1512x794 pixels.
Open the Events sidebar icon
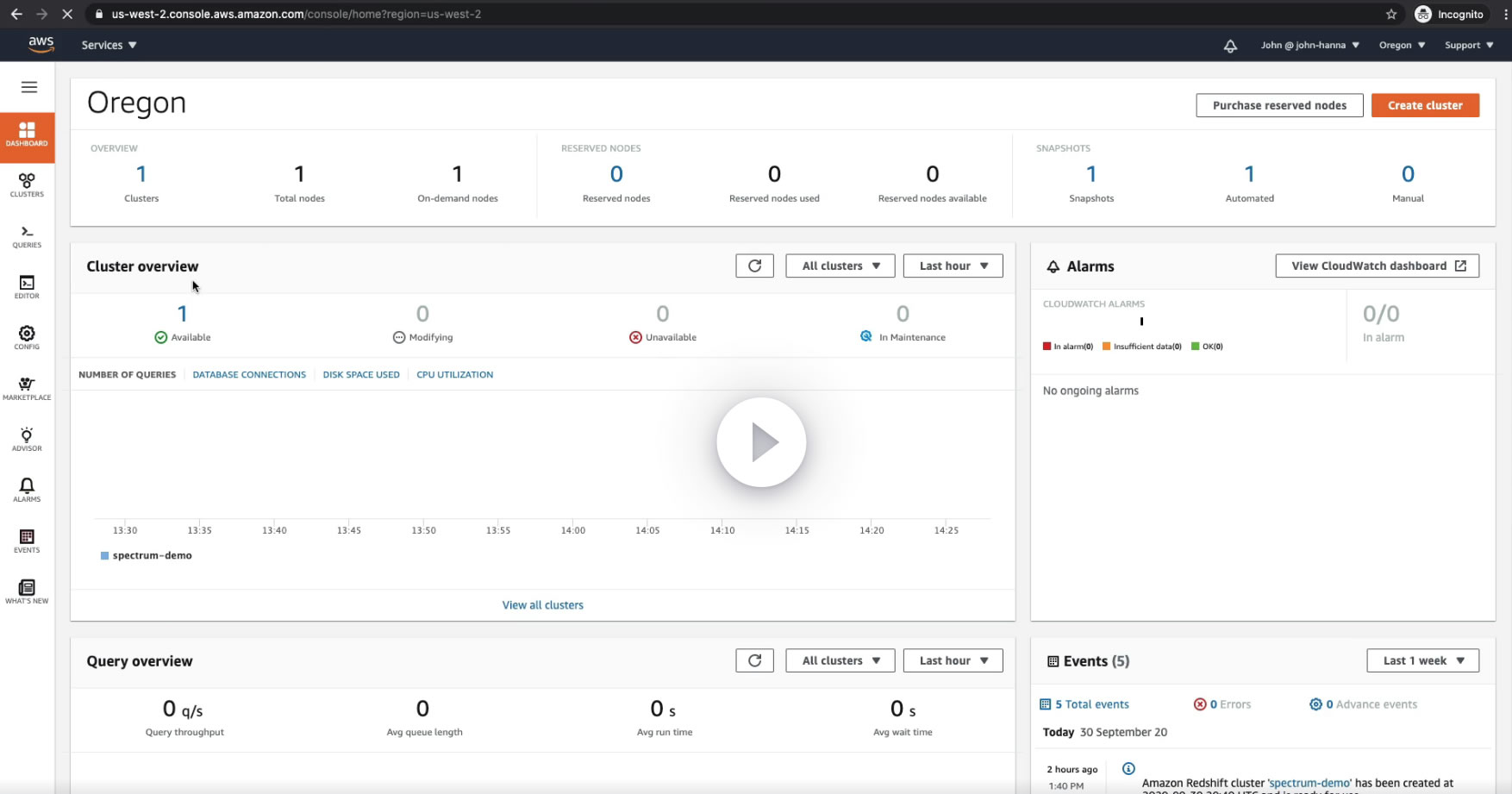pyautogui.click(x=27, y=541)
